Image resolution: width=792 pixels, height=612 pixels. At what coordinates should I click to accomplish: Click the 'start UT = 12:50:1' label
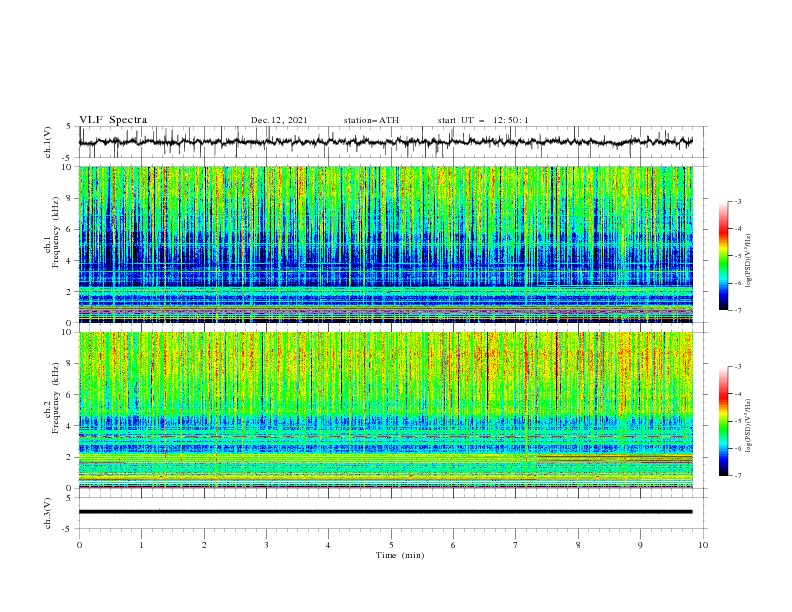click(483, 120)
